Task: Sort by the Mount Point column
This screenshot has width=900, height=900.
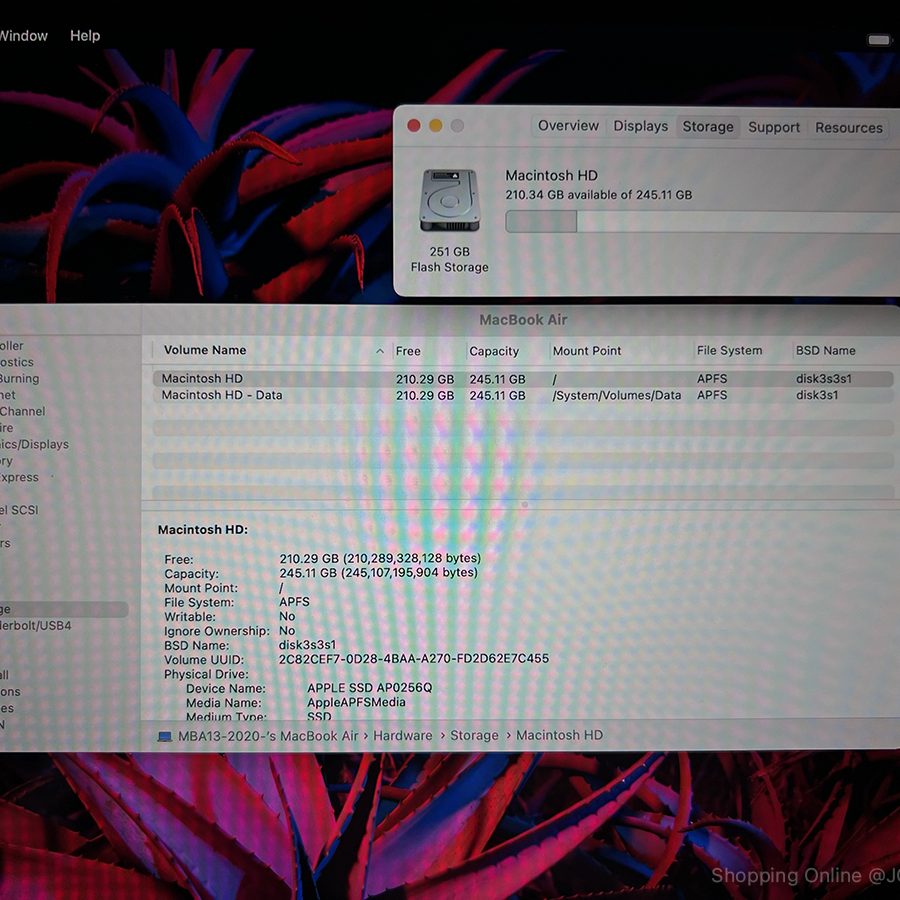Action: (587, 351)
